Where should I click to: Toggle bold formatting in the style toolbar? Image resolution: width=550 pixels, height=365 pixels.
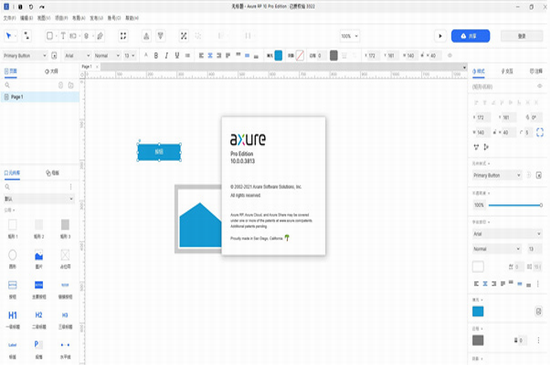[156, 55]
